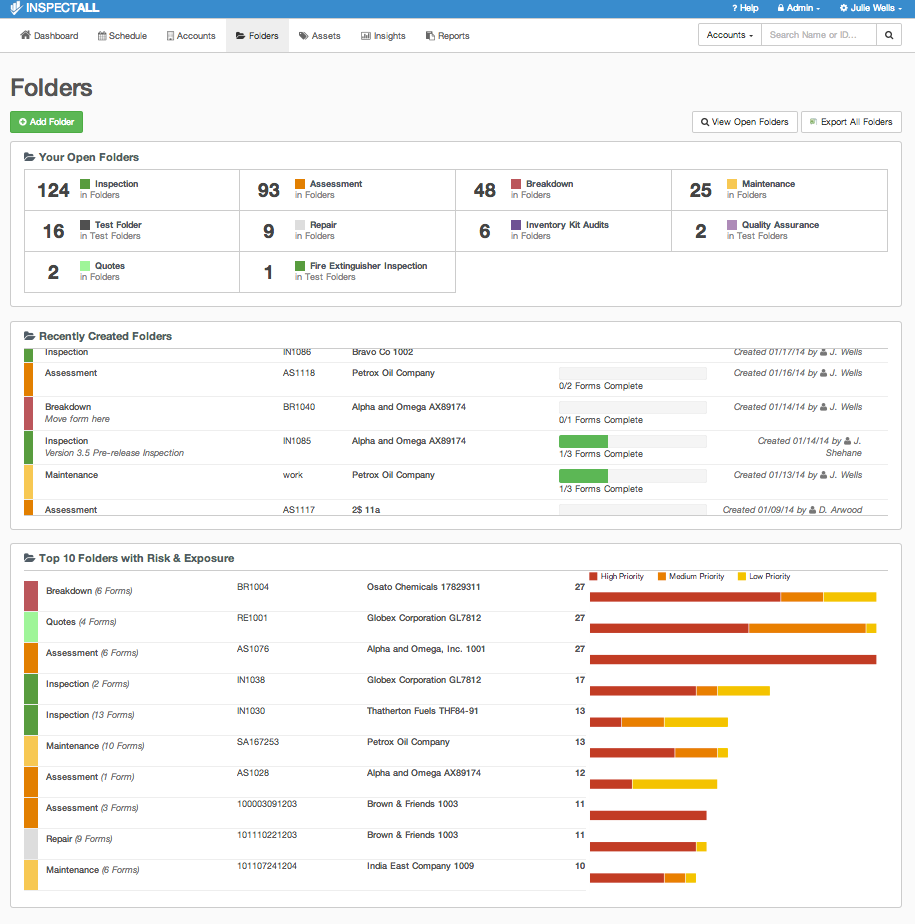Click the Dashboard home icon
This screenshot has height=924, width=915.
pyautogui.click(x=25, y=35)
